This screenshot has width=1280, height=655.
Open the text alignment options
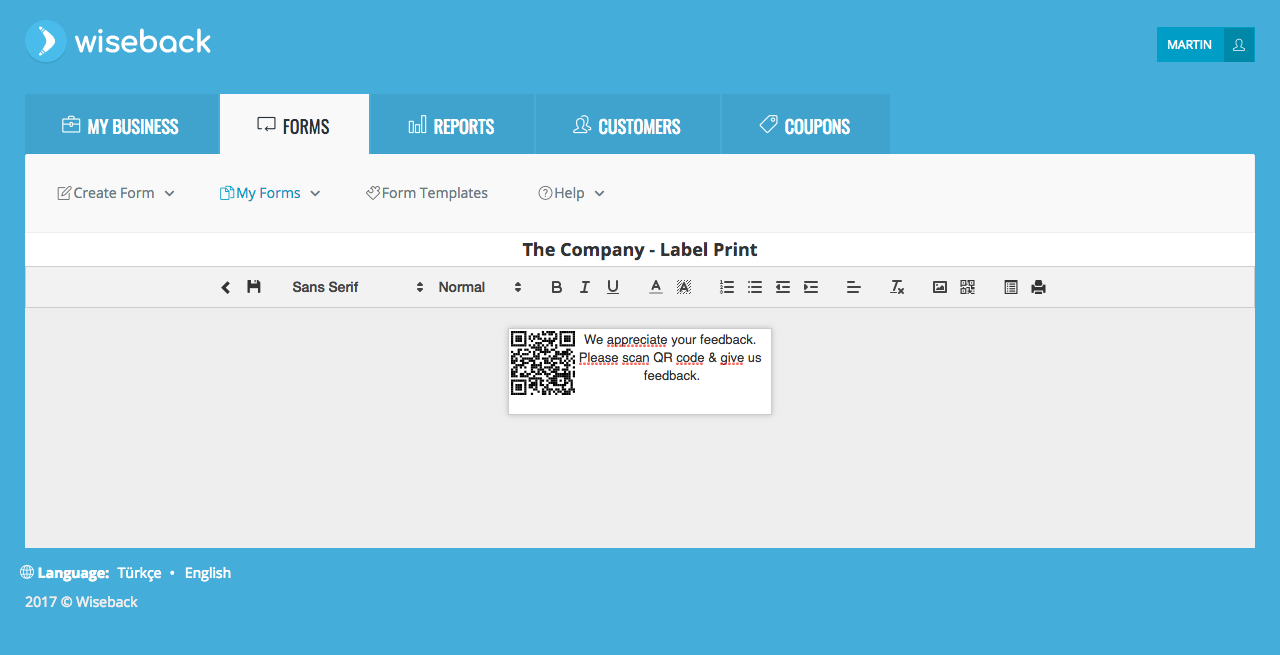coord(854,287)
